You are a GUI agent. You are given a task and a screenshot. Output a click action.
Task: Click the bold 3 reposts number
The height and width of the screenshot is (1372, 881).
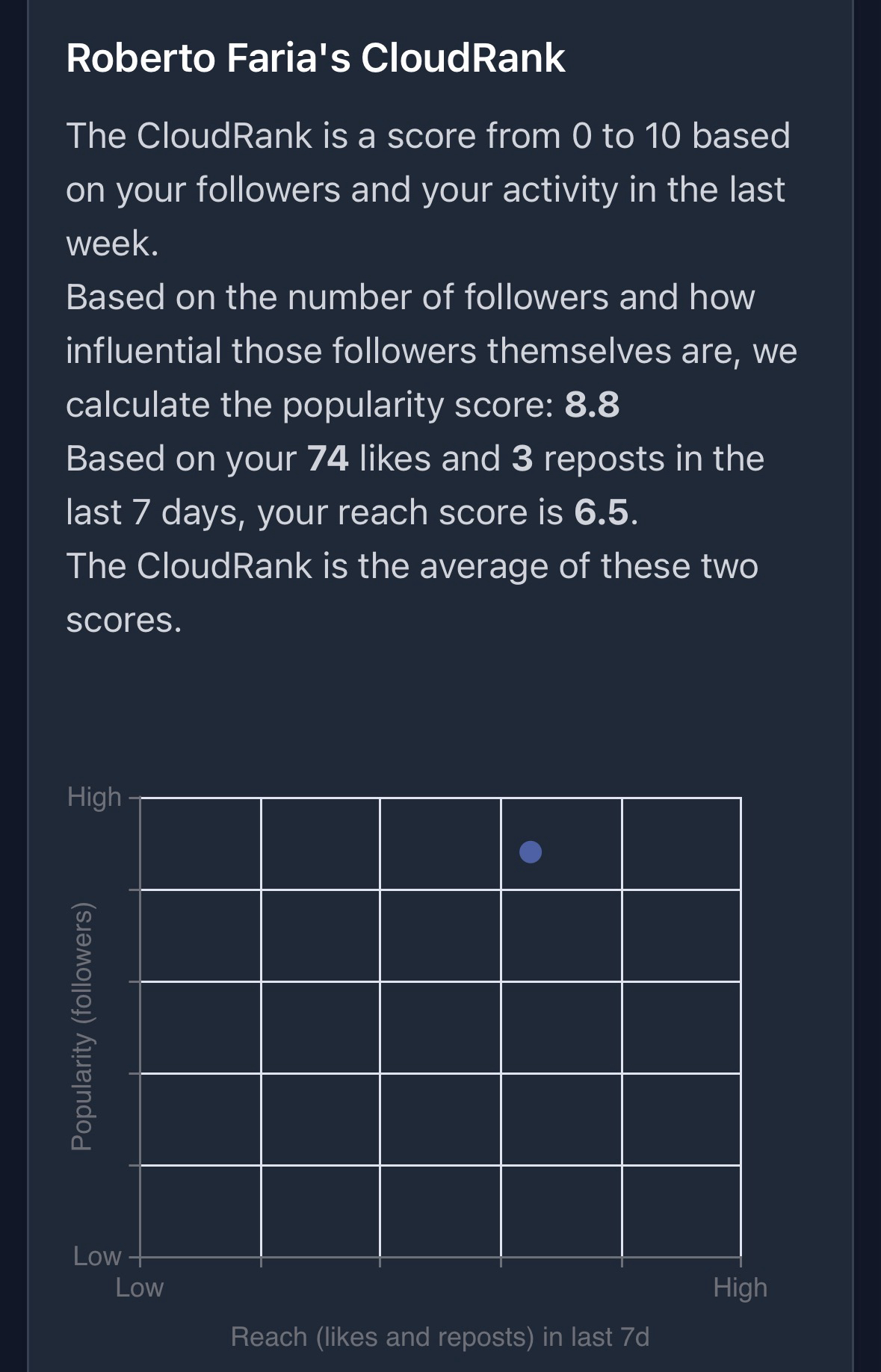(x=522, y=459)
